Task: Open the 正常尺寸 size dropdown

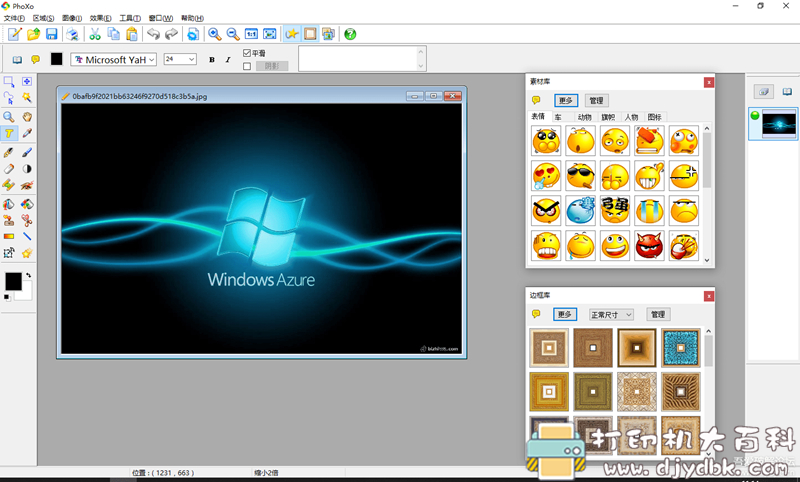Action: pos(611,315)
